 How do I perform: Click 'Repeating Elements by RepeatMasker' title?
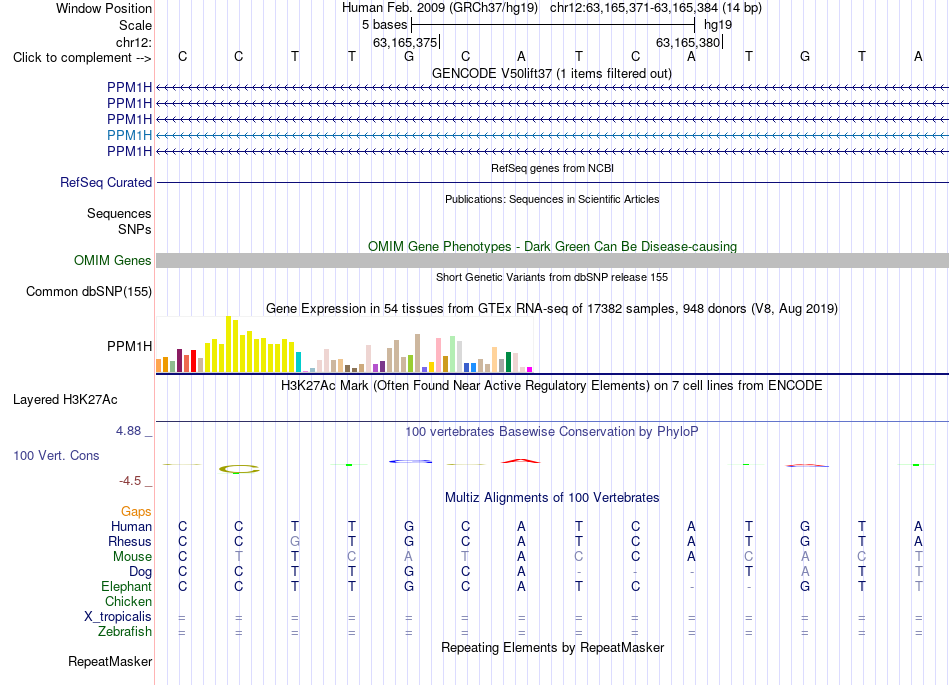click(552, 647)
